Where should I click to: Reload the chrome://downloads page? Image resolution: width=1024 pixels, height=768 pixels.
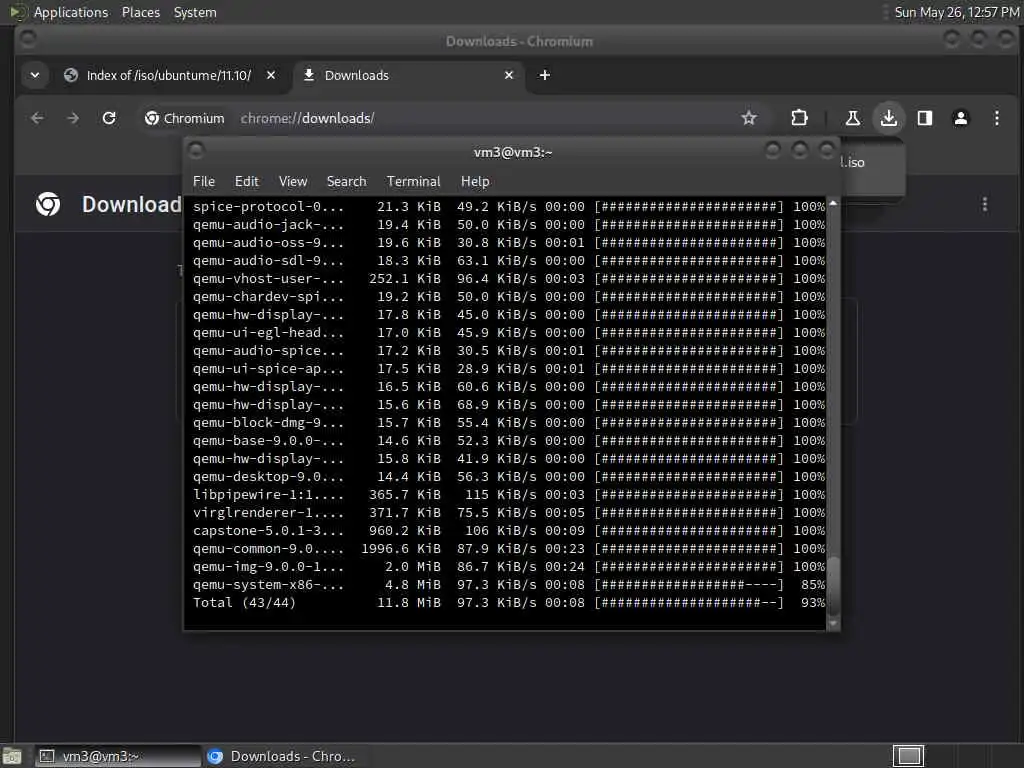[x=109, y=118]
